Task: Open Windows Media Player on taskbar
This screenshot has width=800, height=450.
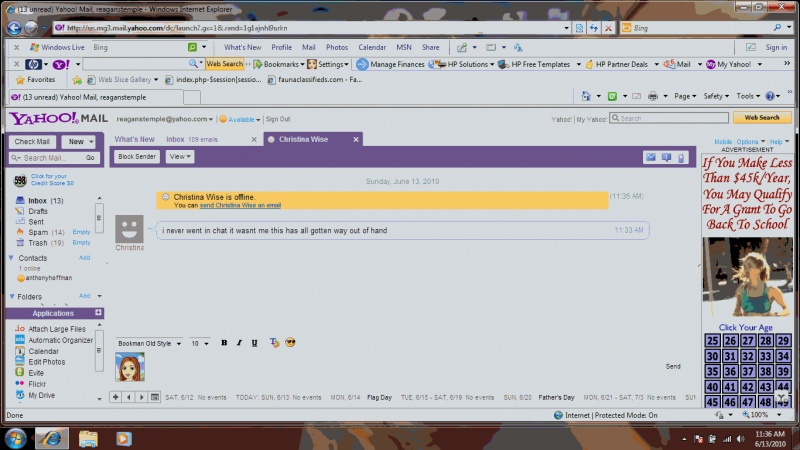Action: click(123, 439)
